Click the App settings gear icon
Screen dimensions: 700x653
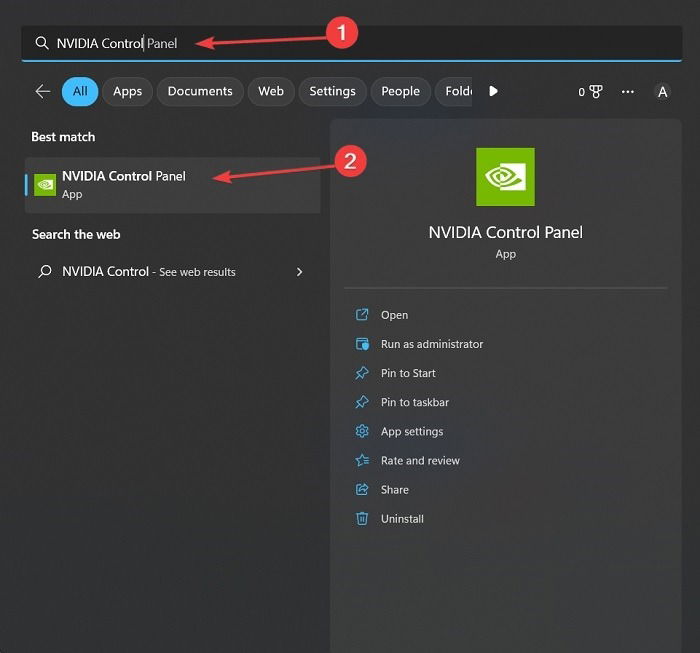pyautogui.click(x=362, y=431)
